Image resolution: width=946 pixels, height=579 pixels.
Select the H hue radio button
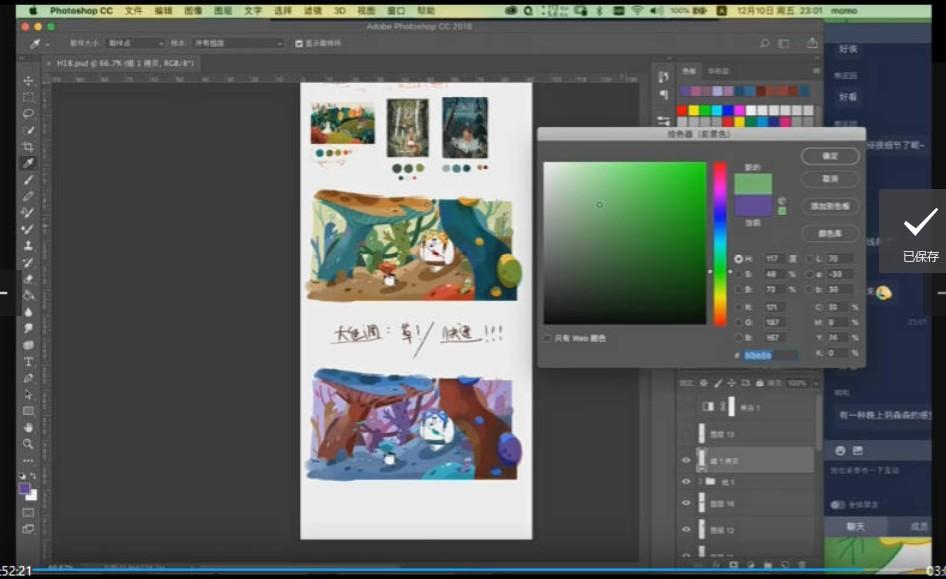tap(739, 259)
